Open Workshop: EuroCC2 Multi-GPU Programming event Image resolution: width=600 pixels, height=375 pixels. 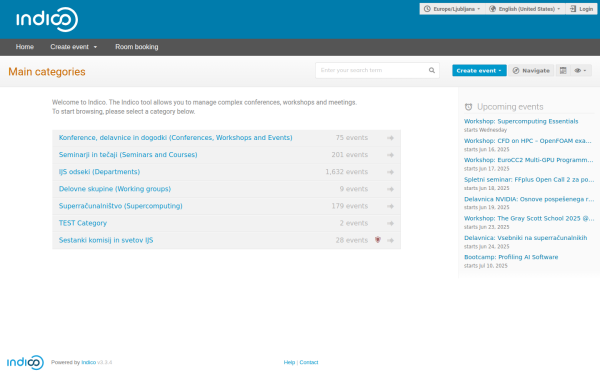(x=528, y=160)
